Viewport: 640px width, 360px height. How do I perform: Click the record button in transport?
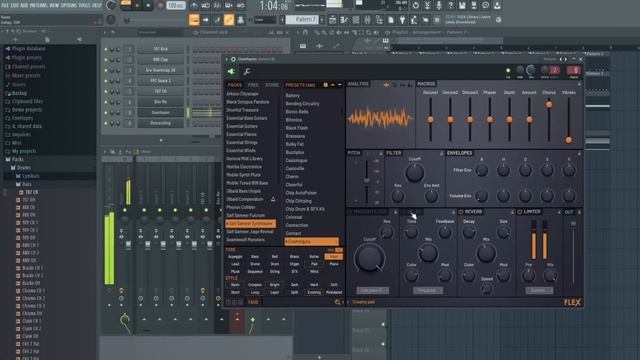[160, 6]
